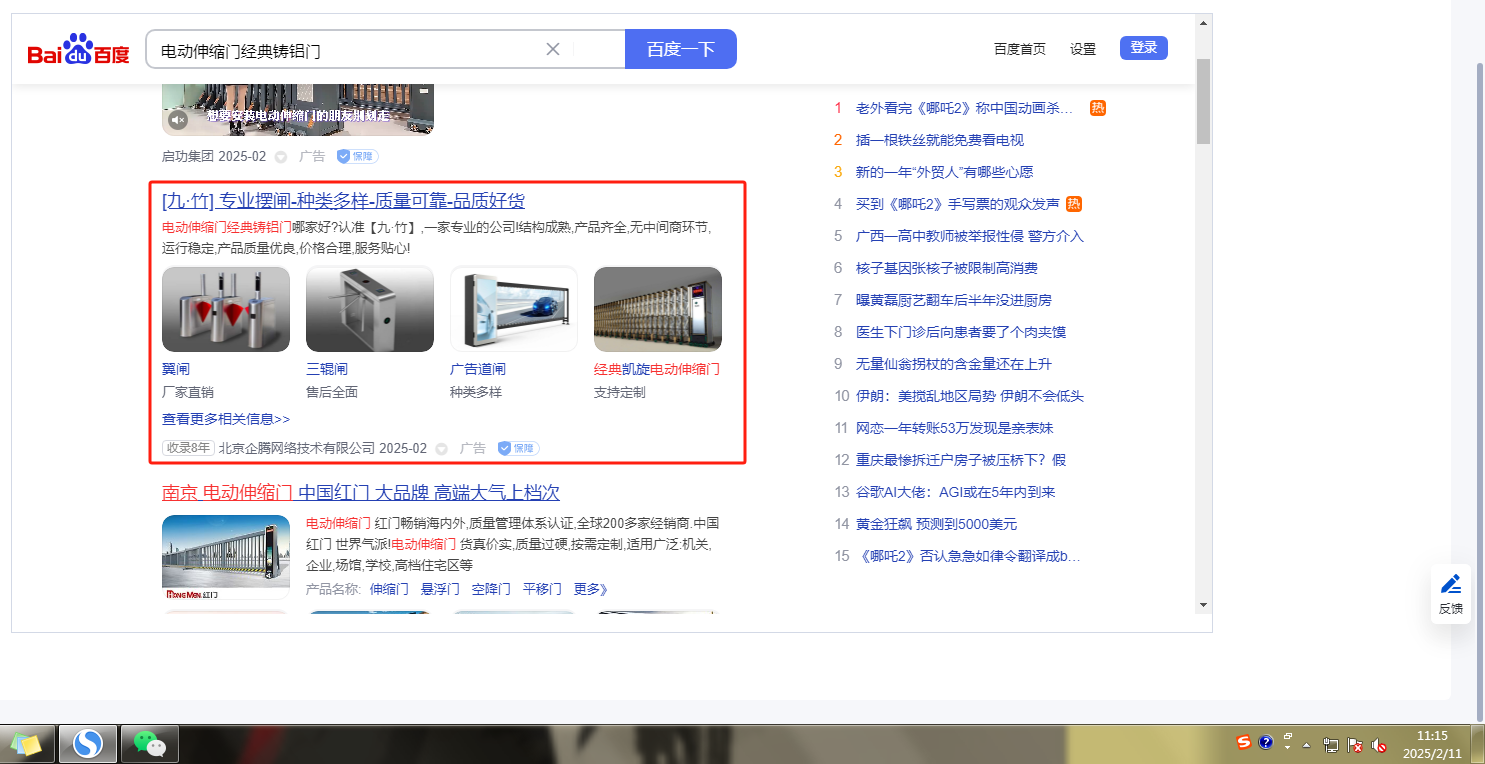1485x764 pixels.
Task: Click the 翼闸 product thumbnail
Action: 226,309
